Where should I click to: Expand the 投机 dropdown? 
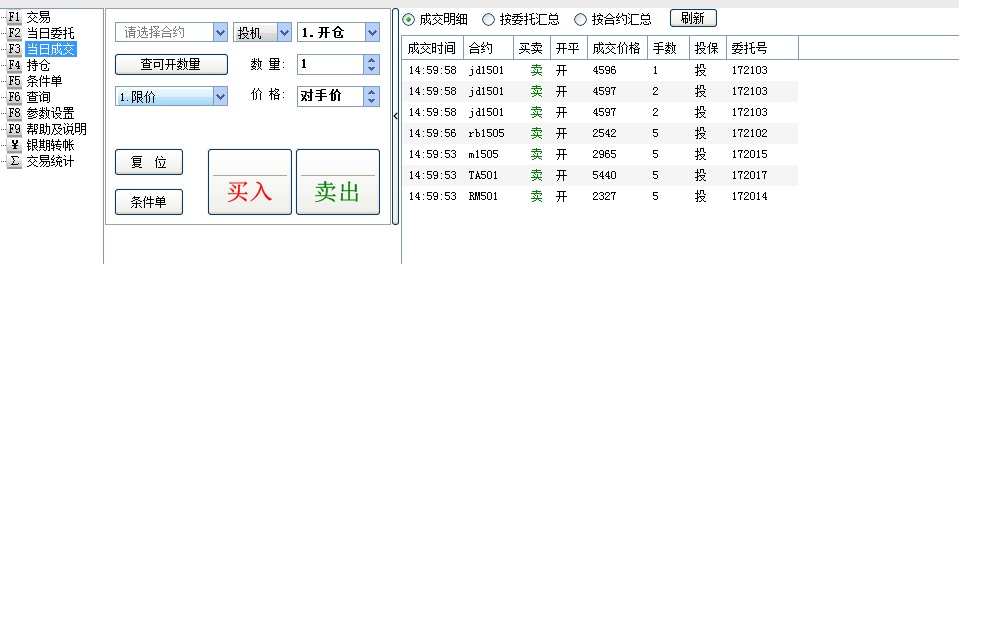(283, 33)
